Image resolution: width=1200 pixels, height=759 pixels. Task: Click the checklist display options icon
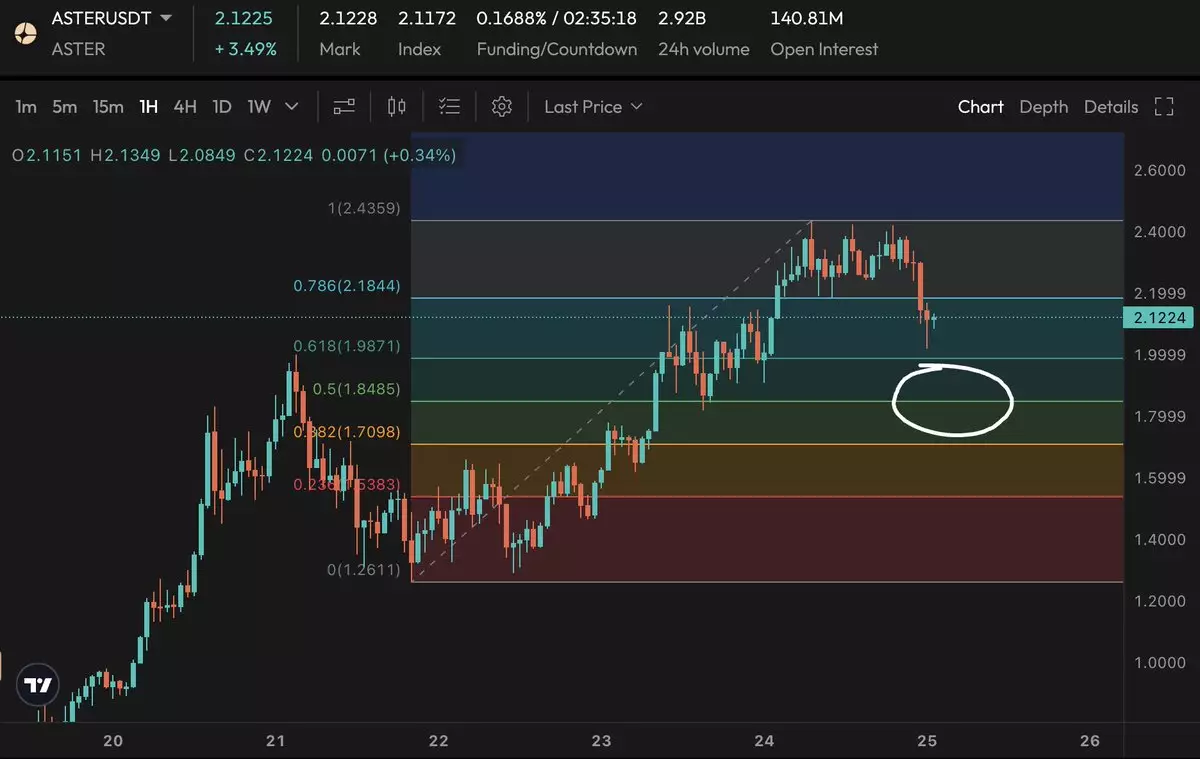(x=450, y=107)
